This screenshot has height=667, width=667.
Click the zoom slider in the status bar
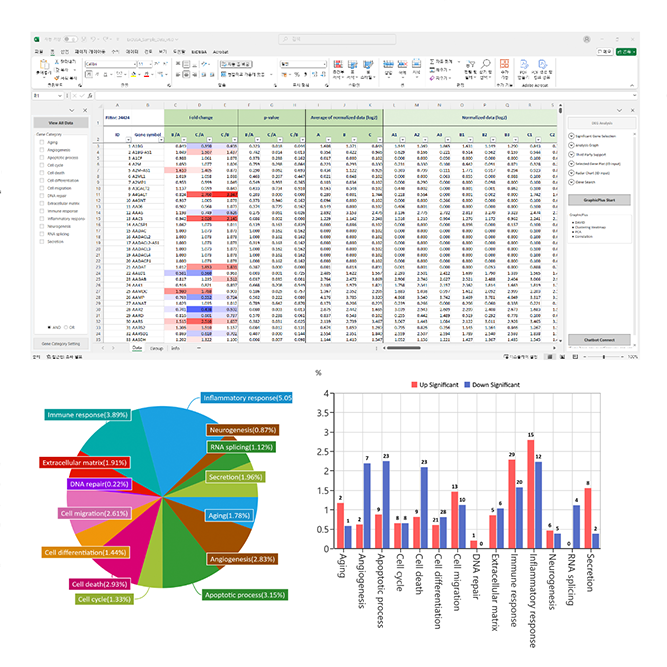tap(604, 357)
